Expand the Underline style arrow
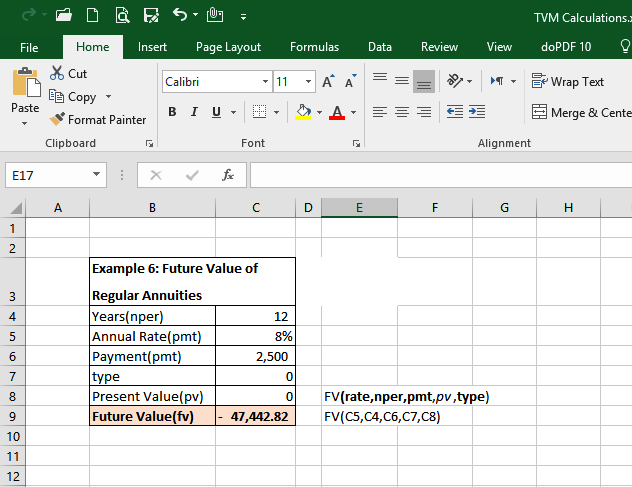This screenshot has width=632, height=487. 233,112
